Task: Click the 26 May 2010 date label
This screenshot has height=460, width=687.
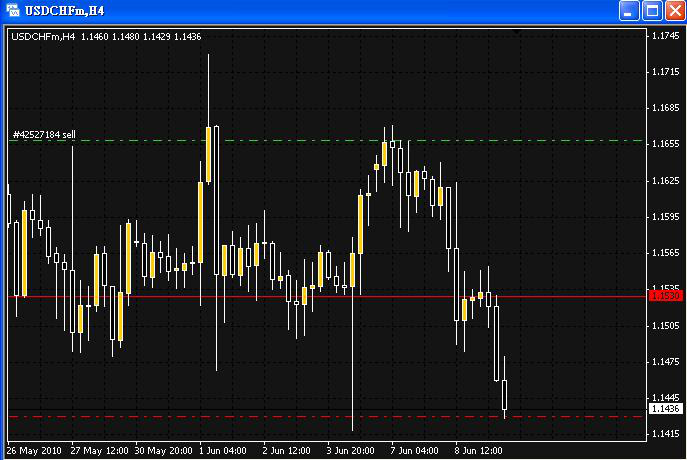Action: [34, 451]
